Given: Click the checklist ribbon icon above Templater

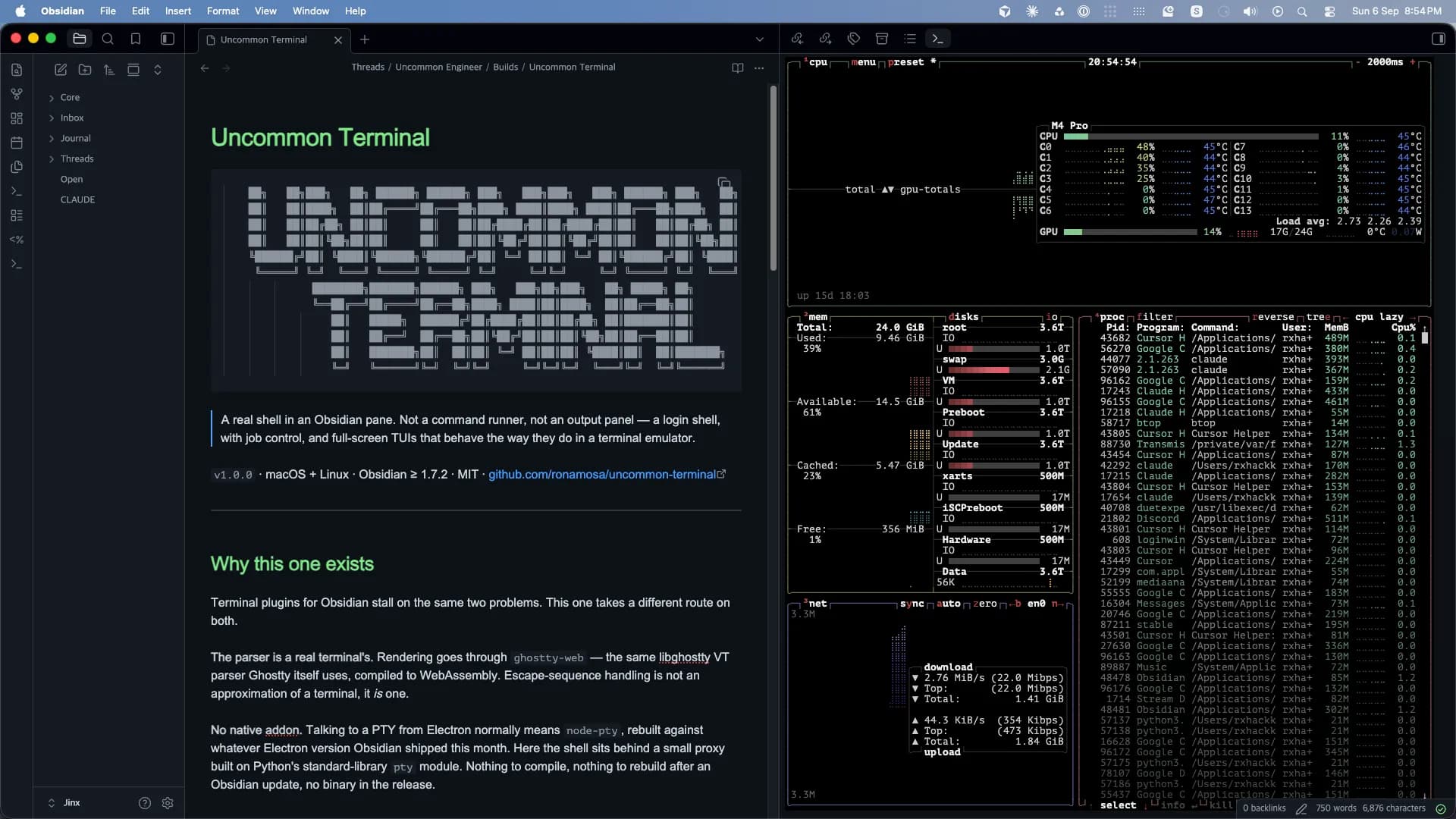Looking at the screenshot, I should click(17, 215).
